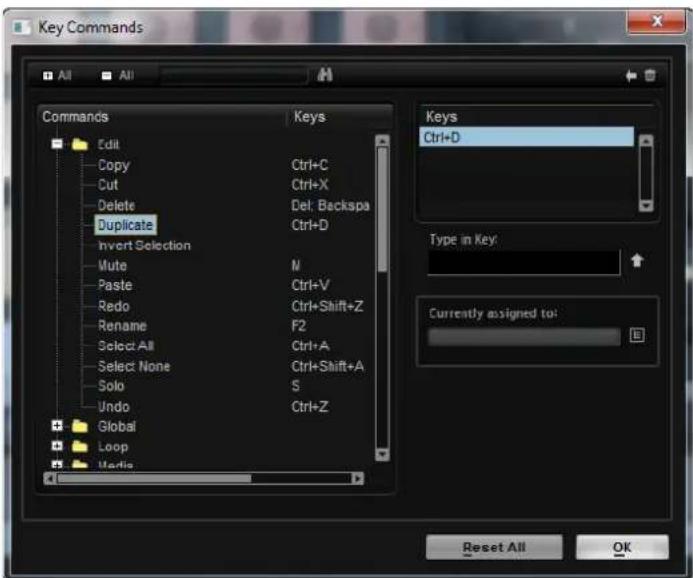Select the Ctrl+D entry in Keys list

(x=526, y=137)
